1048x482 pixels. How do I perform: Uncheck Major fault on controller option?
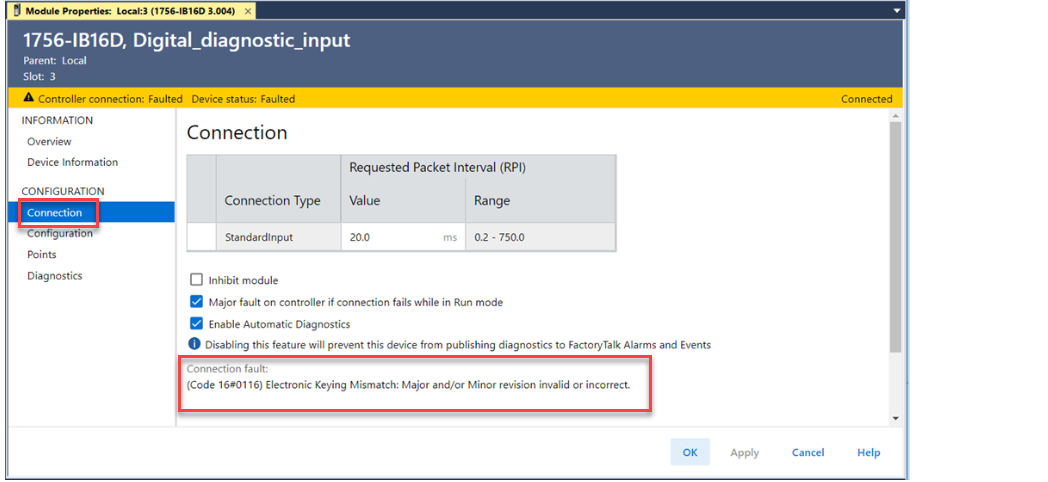pyautogui.click(x=196, y=302)
